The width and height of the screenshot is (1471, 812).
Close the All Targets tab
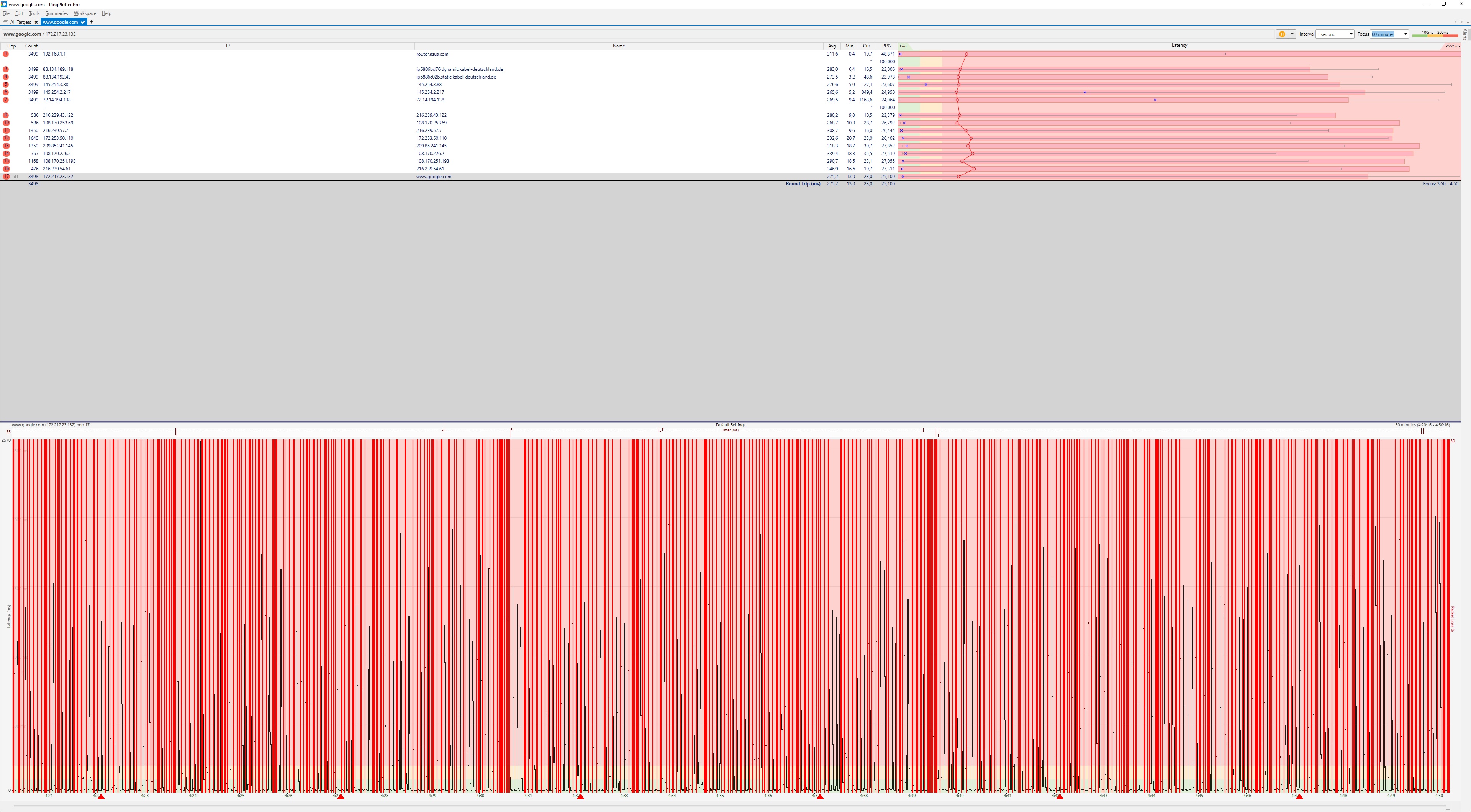(x=36, y=22)
